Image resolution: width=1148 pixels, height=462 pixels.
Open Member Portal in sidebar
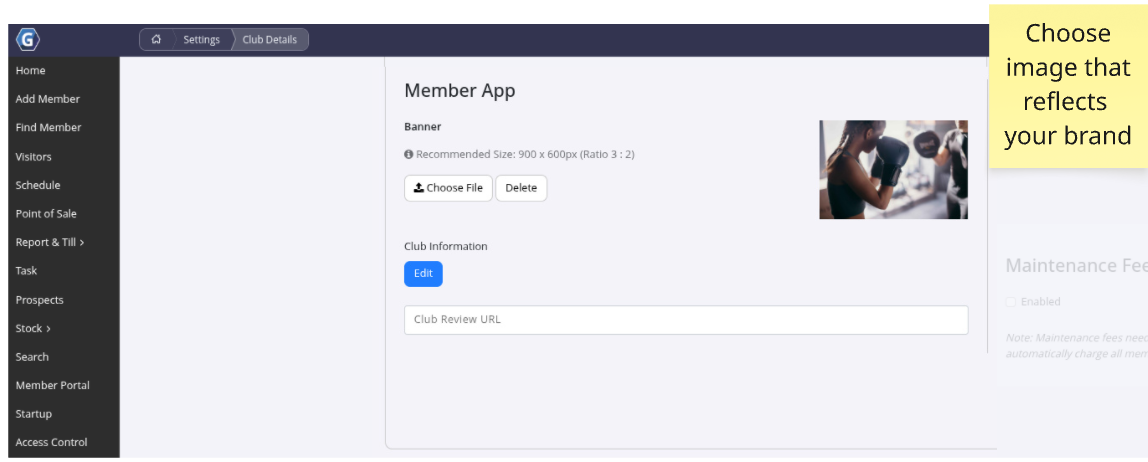[53, 385]
